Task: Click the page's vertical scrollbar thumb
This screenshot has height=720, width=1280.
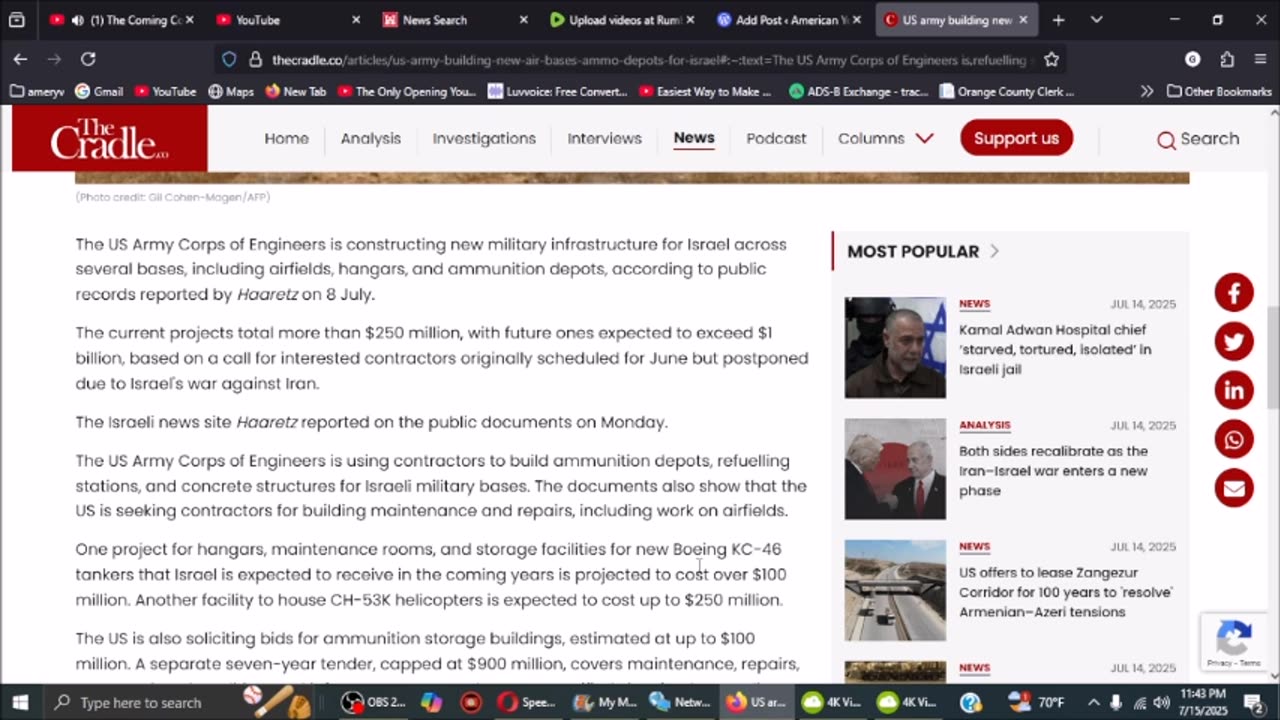Action: click(1273, 357)
